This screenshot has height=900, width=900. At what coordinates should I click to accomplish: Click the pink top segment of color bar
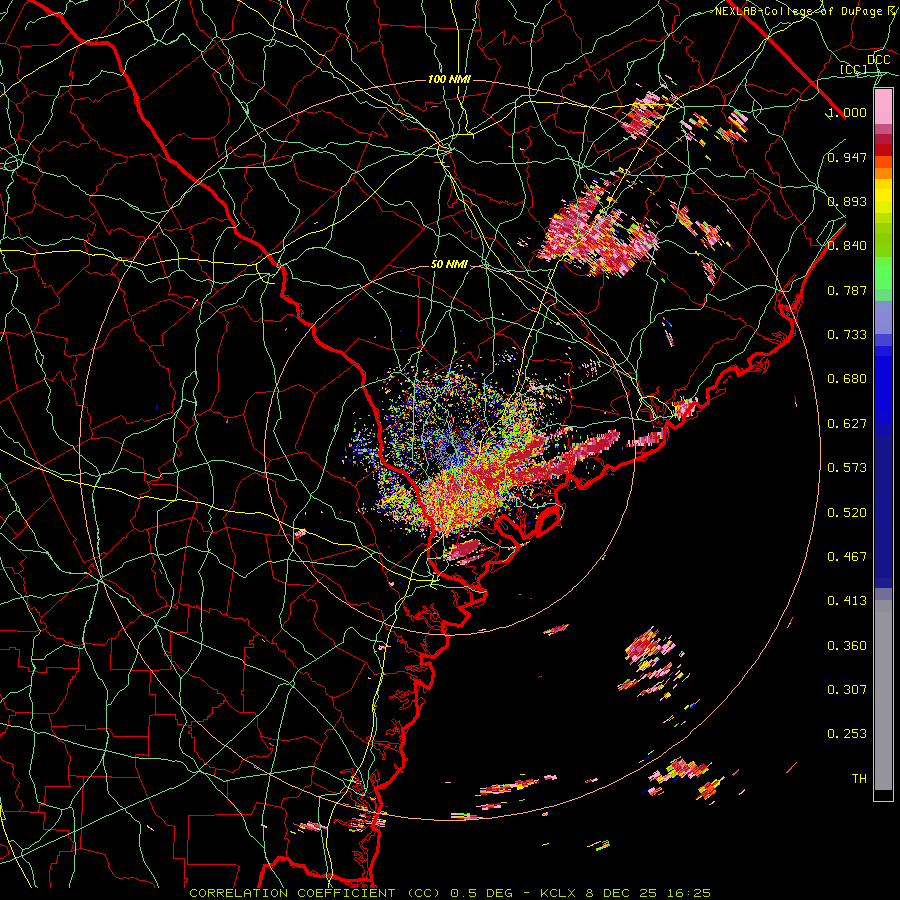(x=883, y=107)
